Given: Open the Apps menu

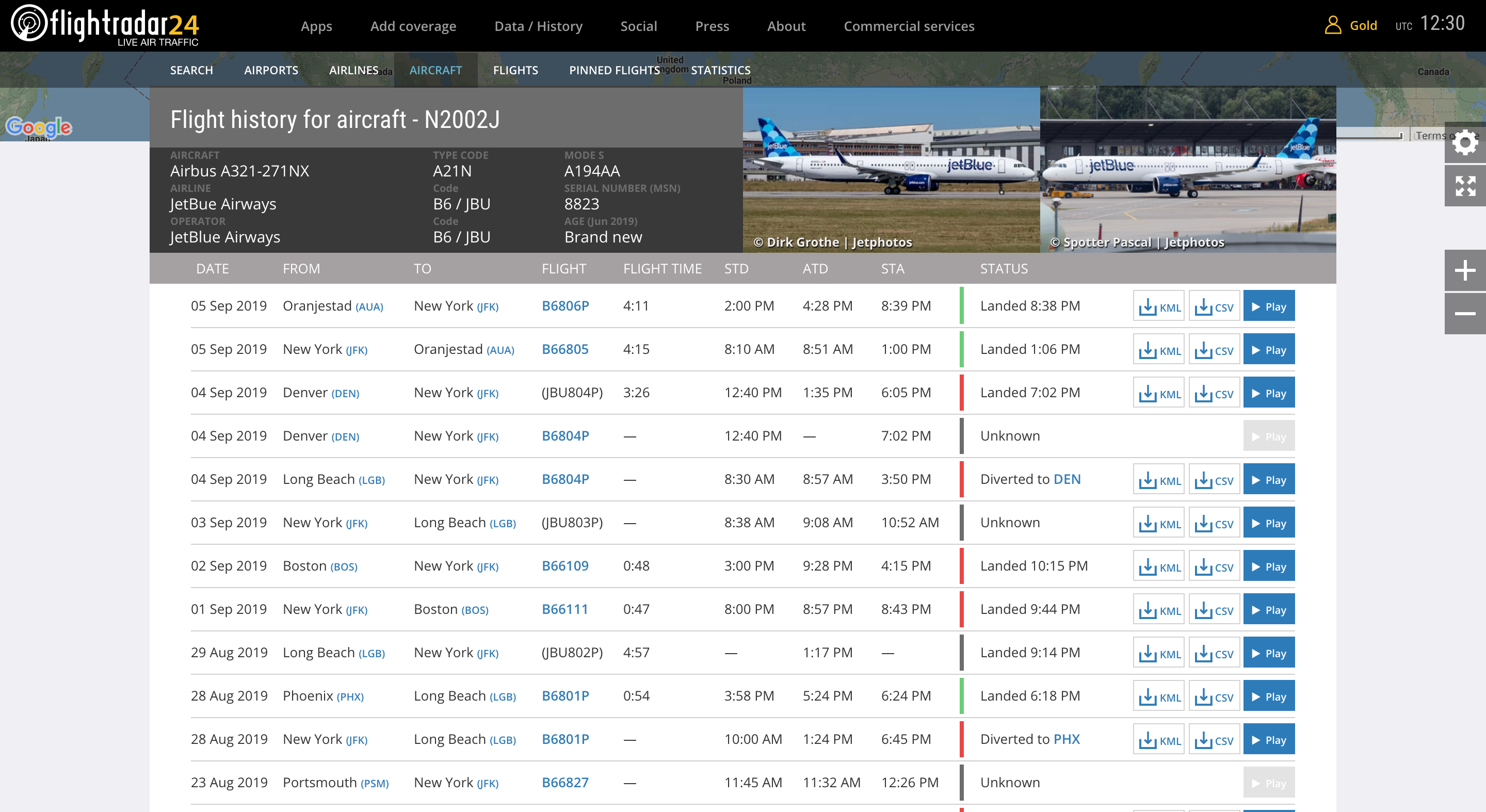Looking at the screenshot, I should 316,26.
